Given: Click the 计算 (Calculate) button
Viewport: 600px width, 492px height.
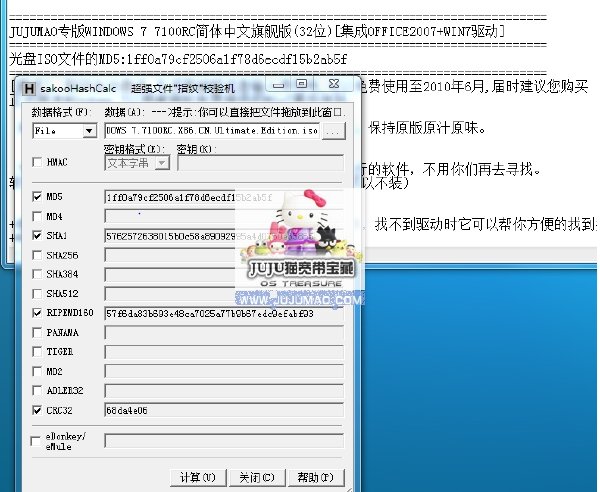Looking at the screenshot, I should tap(198, 477).
